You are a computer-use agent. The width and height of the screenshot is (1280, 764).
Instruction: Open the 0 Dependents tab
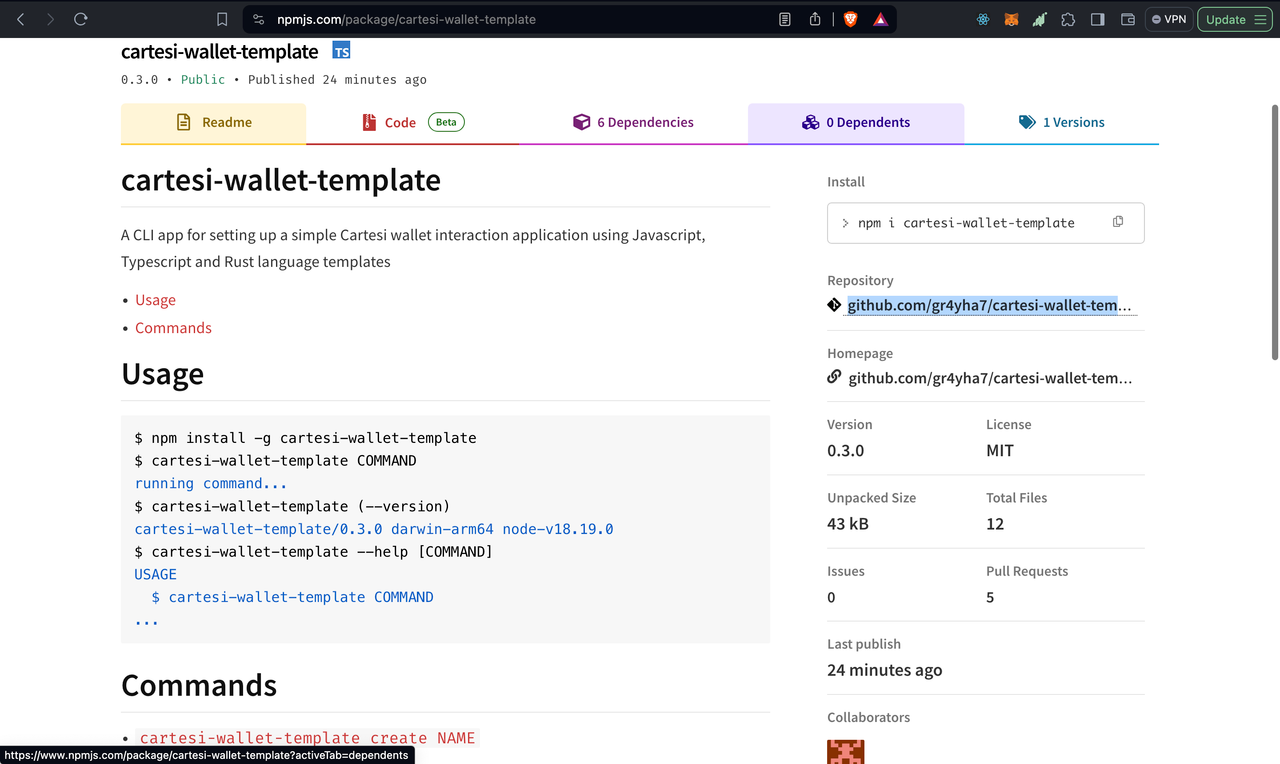click(x=856, y=122)
